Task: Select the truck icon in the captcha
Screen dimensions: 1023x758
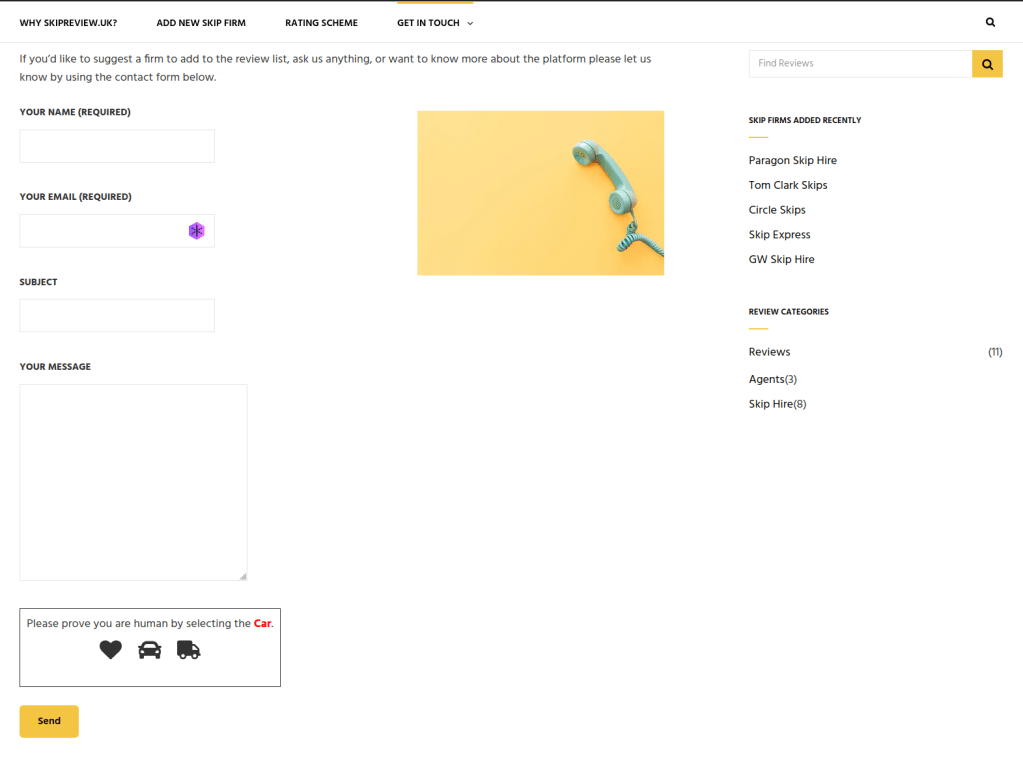Action: click(x=188, y=650)
